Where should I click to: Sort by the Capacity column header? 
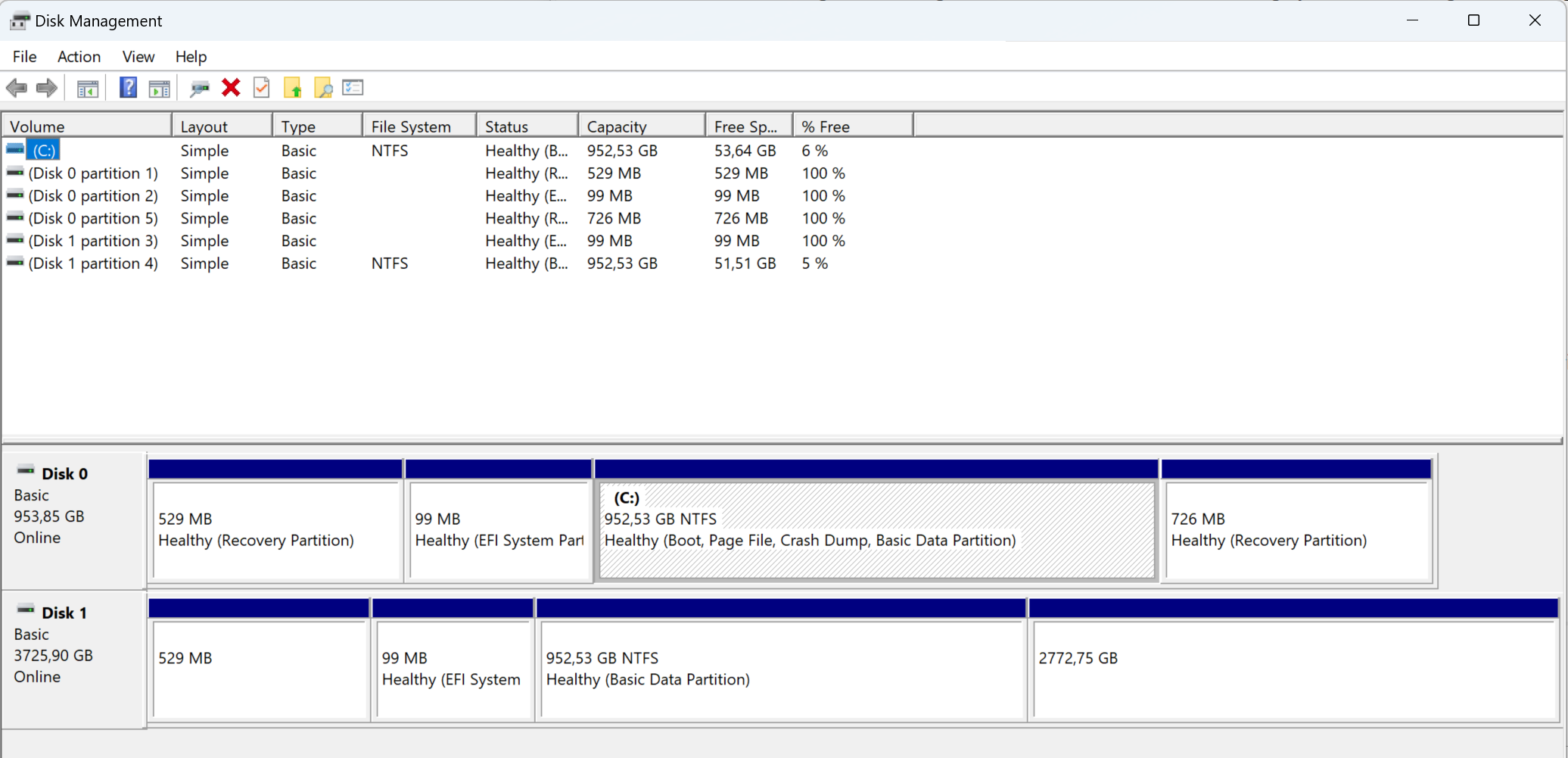(x=642, y=126)
